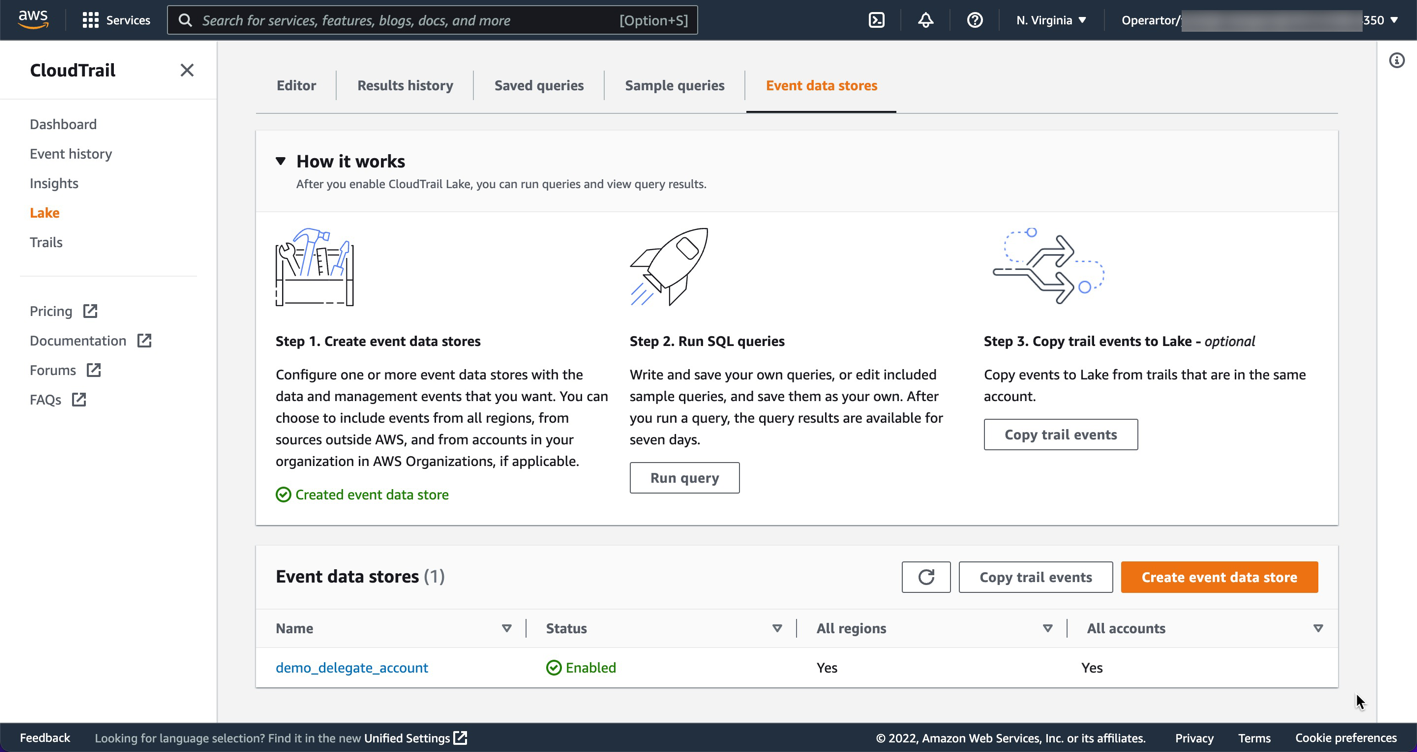The width and height of the screenshot is (1417, 752).
Task: Click the external link icon beside Forums
Action: point(93,370)
